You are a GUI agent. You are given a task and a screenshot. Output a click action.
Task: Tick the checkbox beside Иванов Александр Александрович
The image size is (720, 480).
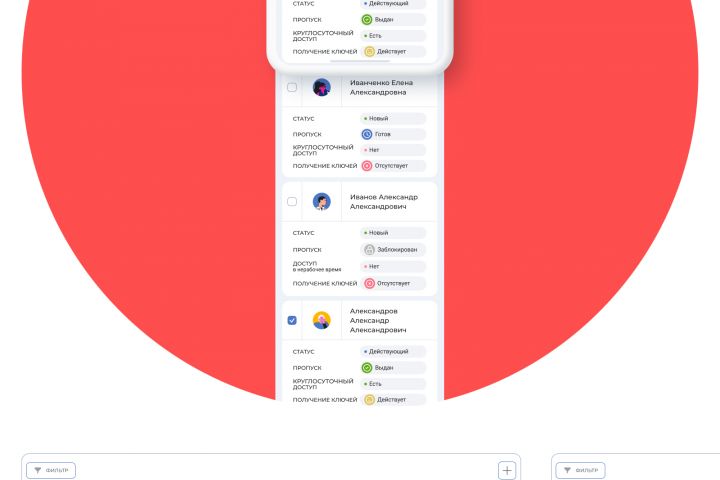pyautogui.click(x=292, y=202)
